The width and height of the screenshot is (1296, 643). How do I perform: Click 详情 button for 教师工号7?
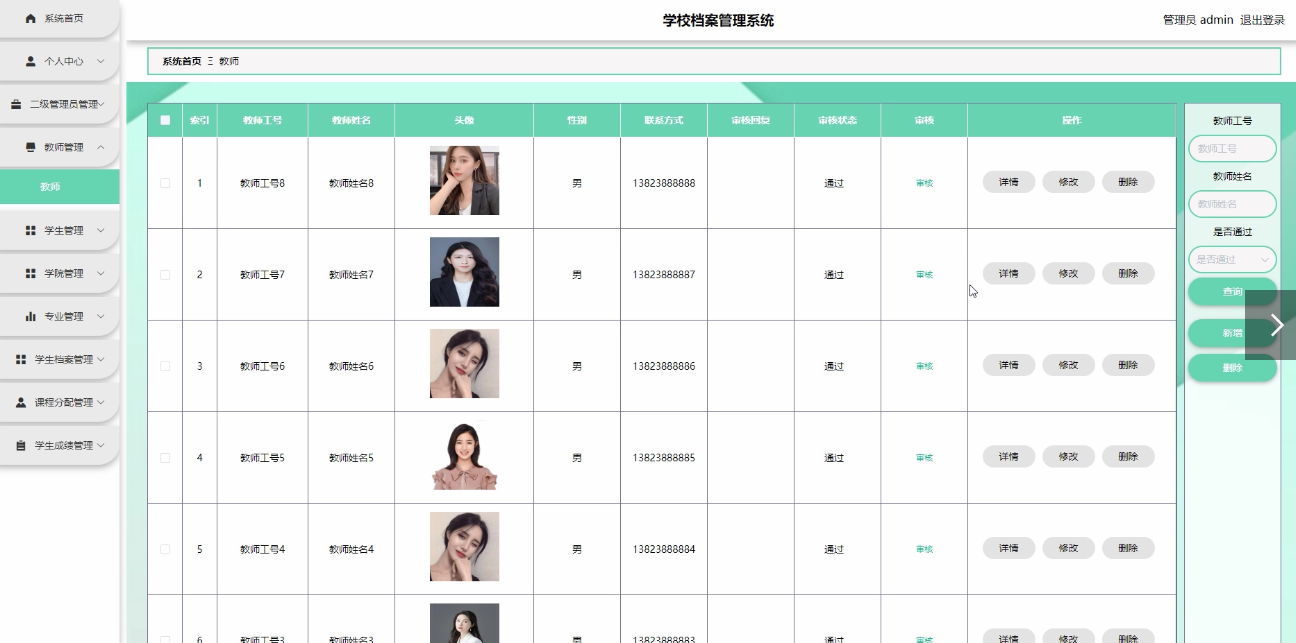coord(1008,274)
